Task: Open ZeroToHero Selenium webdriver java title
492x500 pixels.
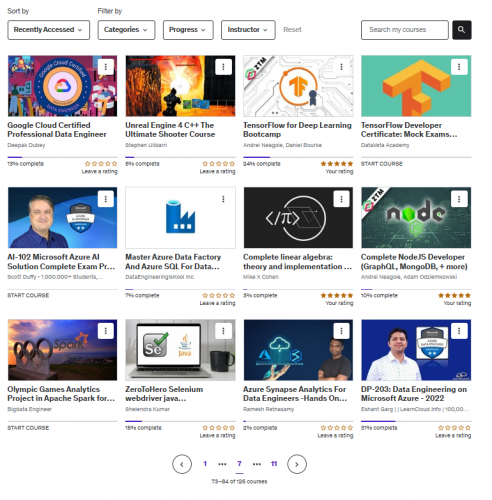Action: pos(164,394)
